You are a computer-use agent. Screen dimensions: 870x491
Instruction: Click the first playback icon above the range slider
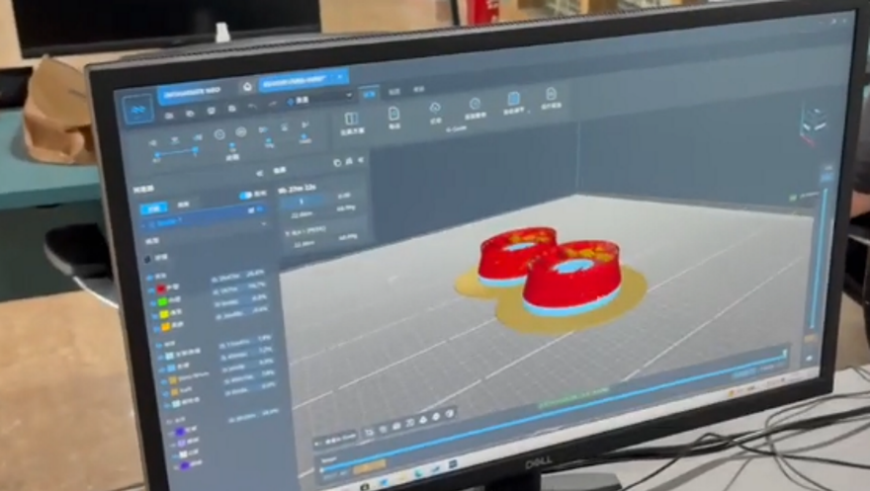153,143
